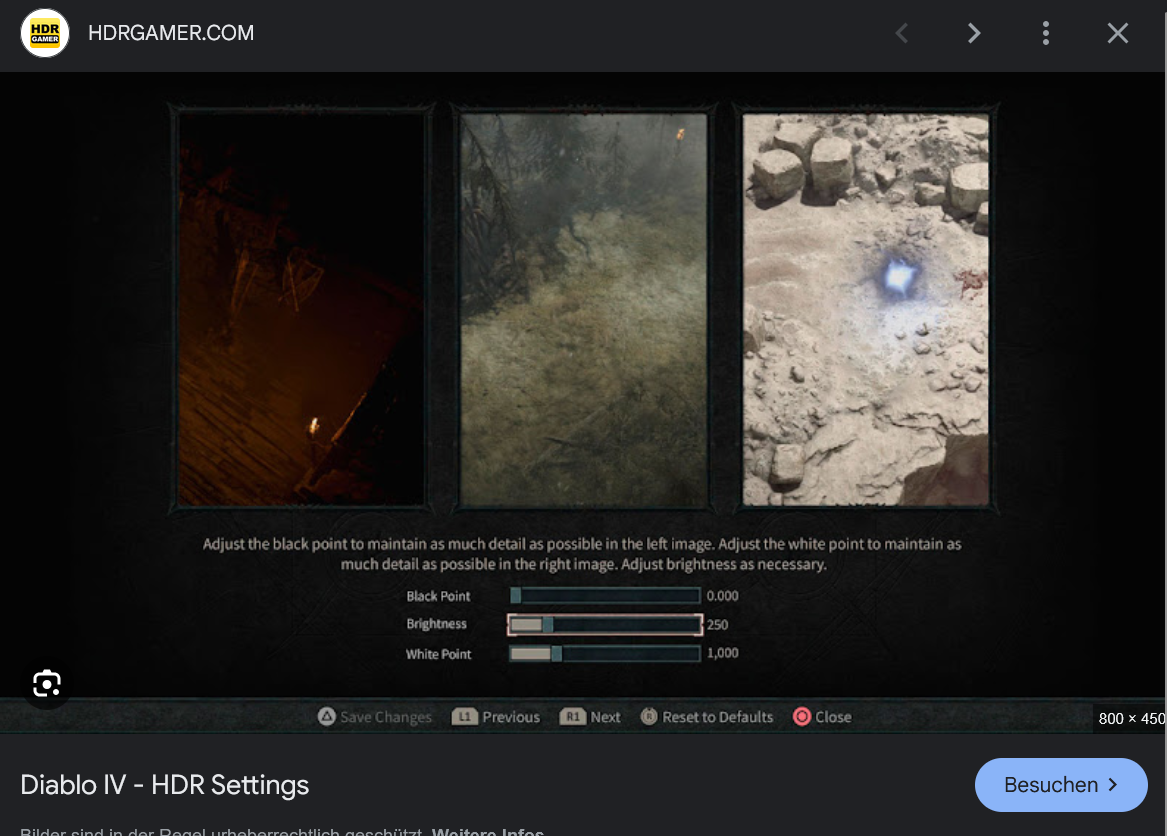Click the red circle Close icon
The image size is (1167, 836).
[x=801, y=716]
